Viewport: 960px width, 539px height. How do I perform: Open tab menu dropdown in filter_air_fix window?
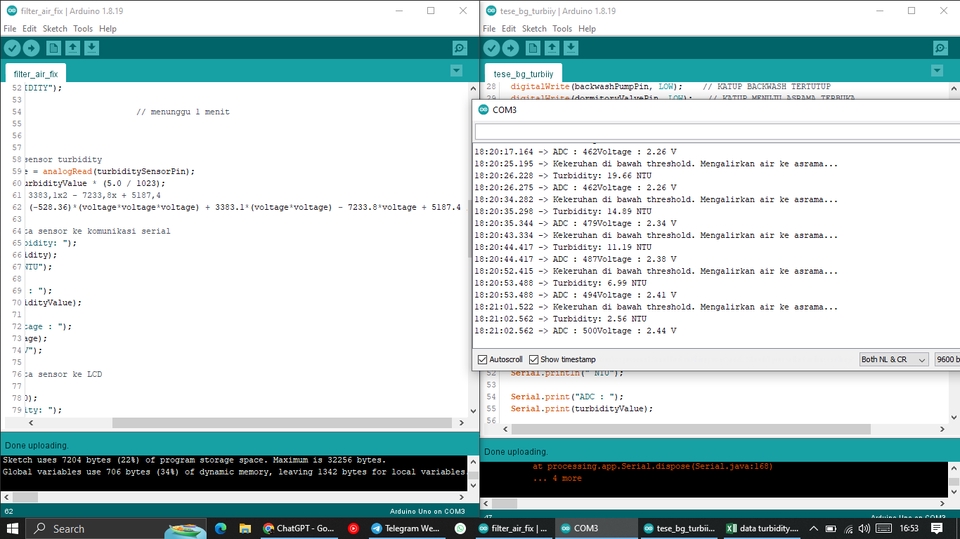point(456,70)
